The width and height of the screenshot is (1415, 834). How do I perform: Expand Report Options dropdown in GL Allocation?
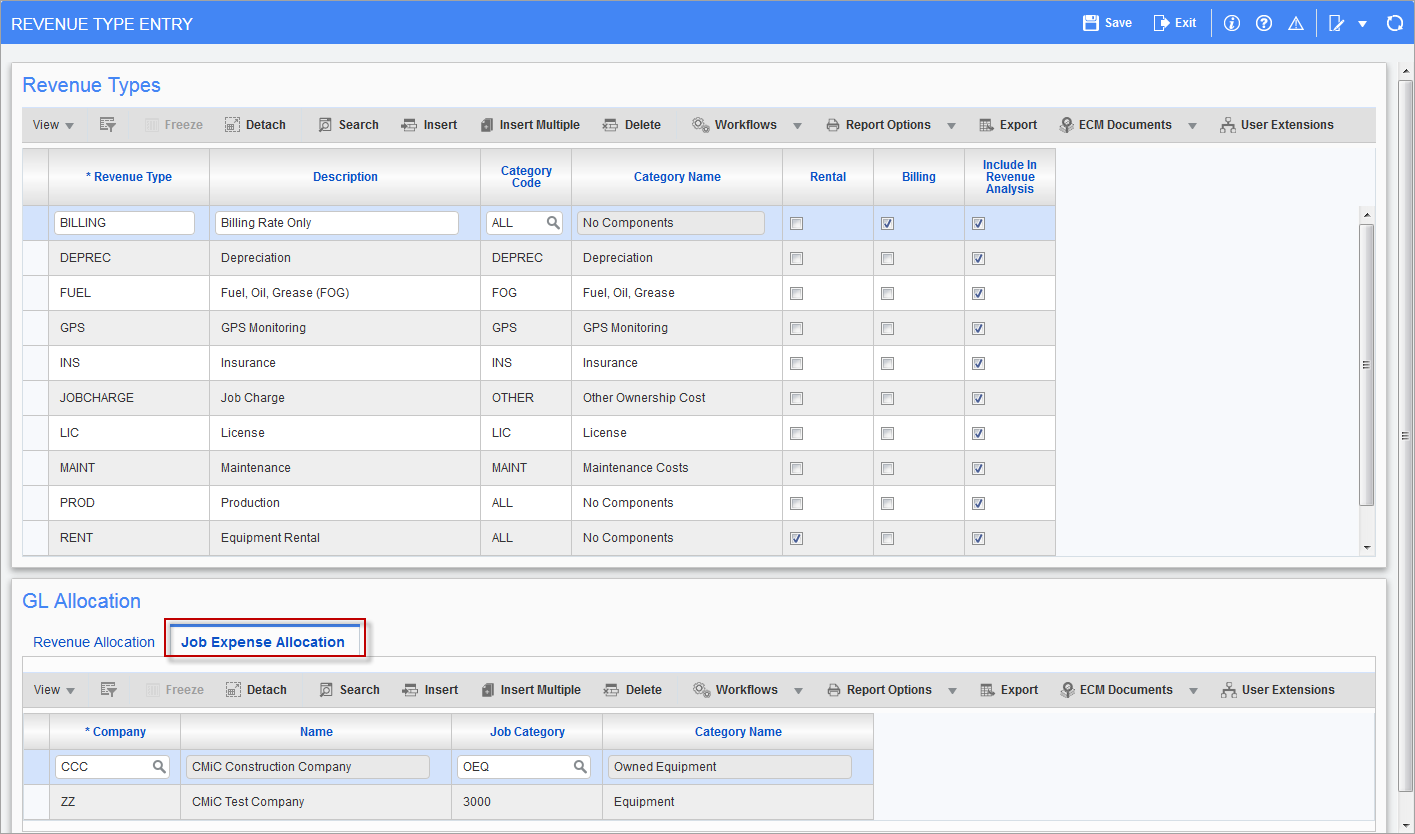point(952,691)
